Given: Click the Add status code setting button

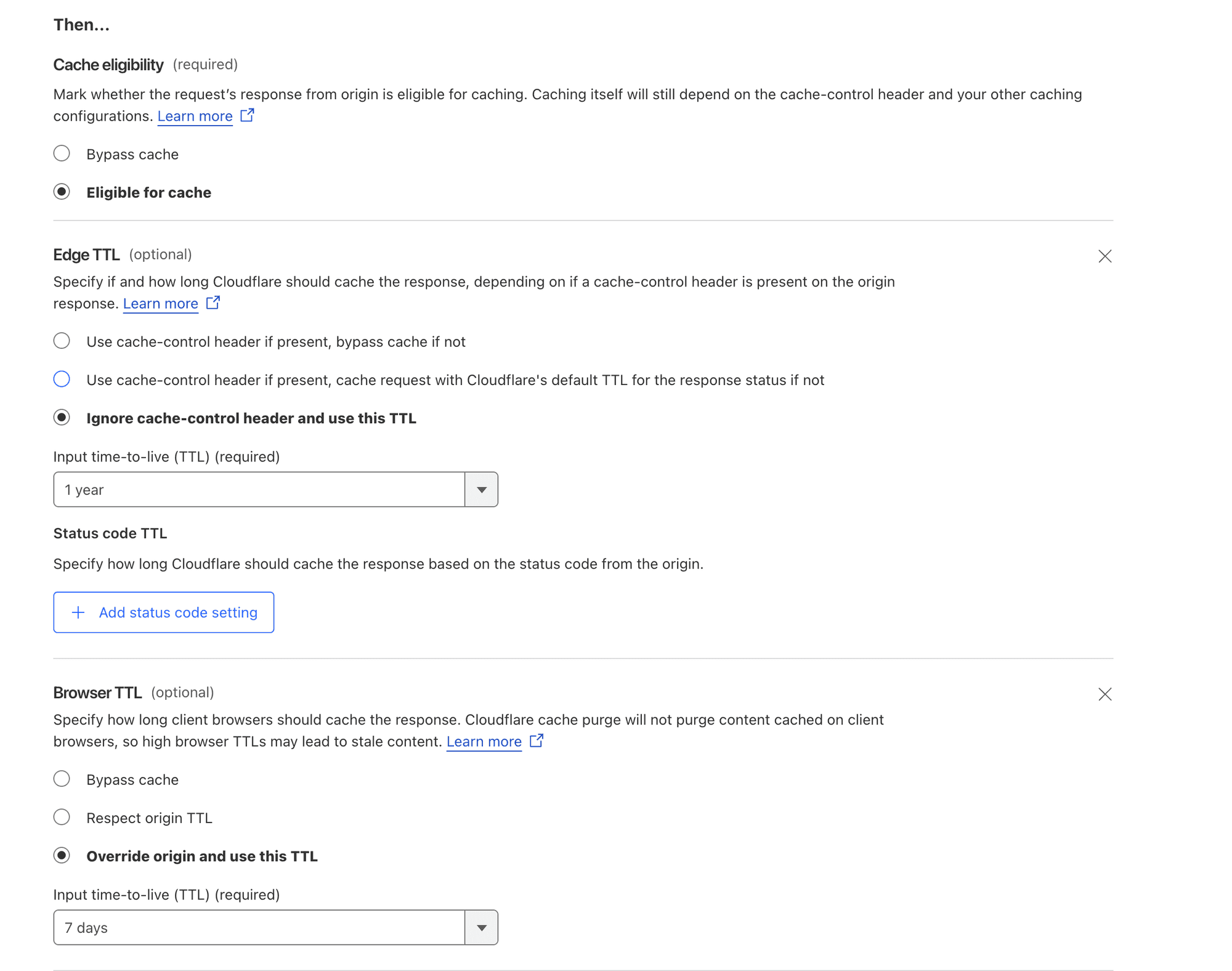Looking at the screenshot, I should [164, 612].
